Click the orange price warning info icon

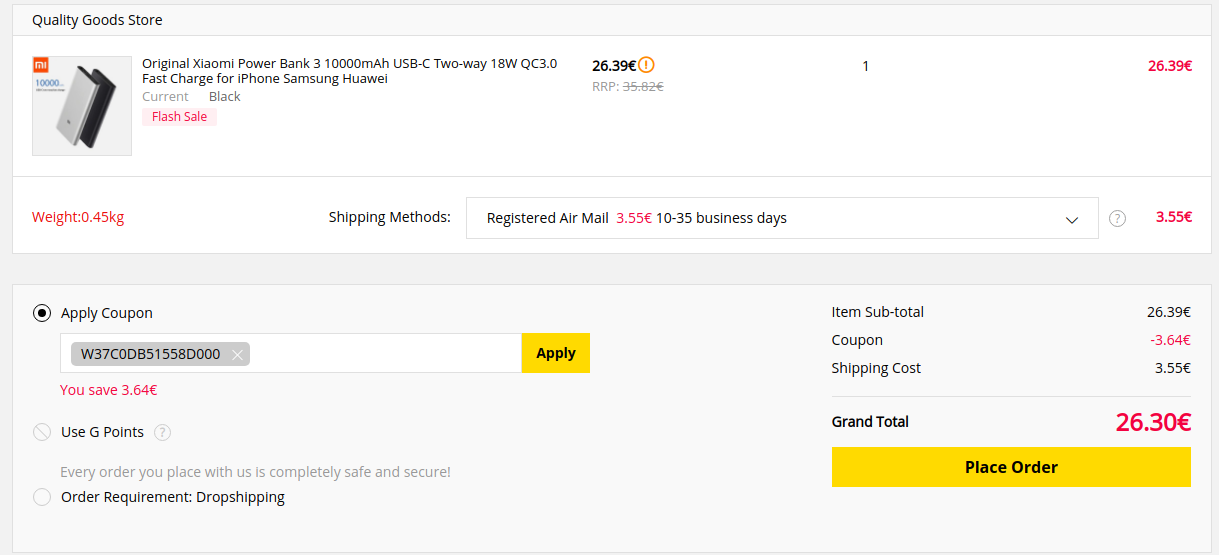click(x=647, y=65)
